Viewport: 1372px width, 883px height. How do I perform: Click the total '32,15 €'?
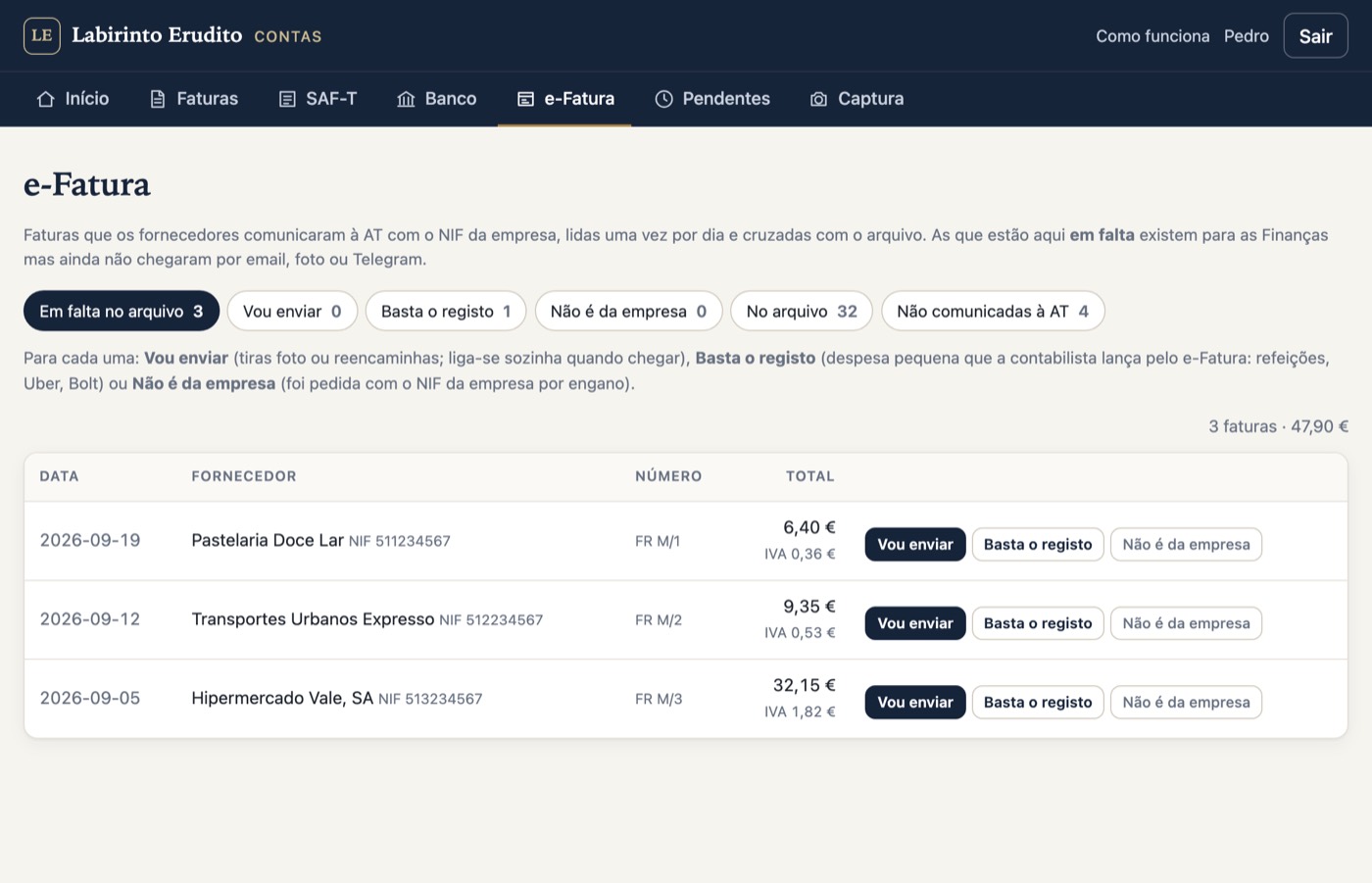tap(805, 685)
